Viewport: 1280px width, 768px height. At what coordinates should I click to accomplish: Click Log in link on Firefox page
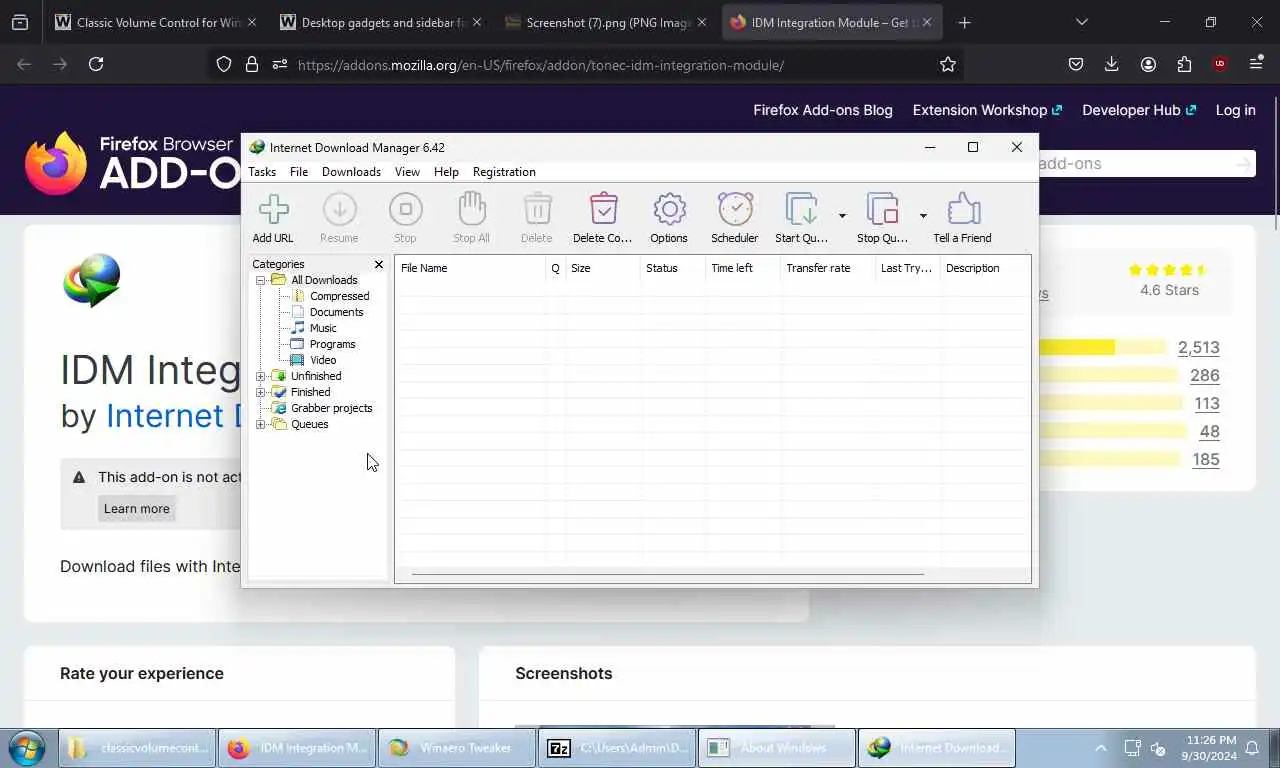[x=1235, y=110]
